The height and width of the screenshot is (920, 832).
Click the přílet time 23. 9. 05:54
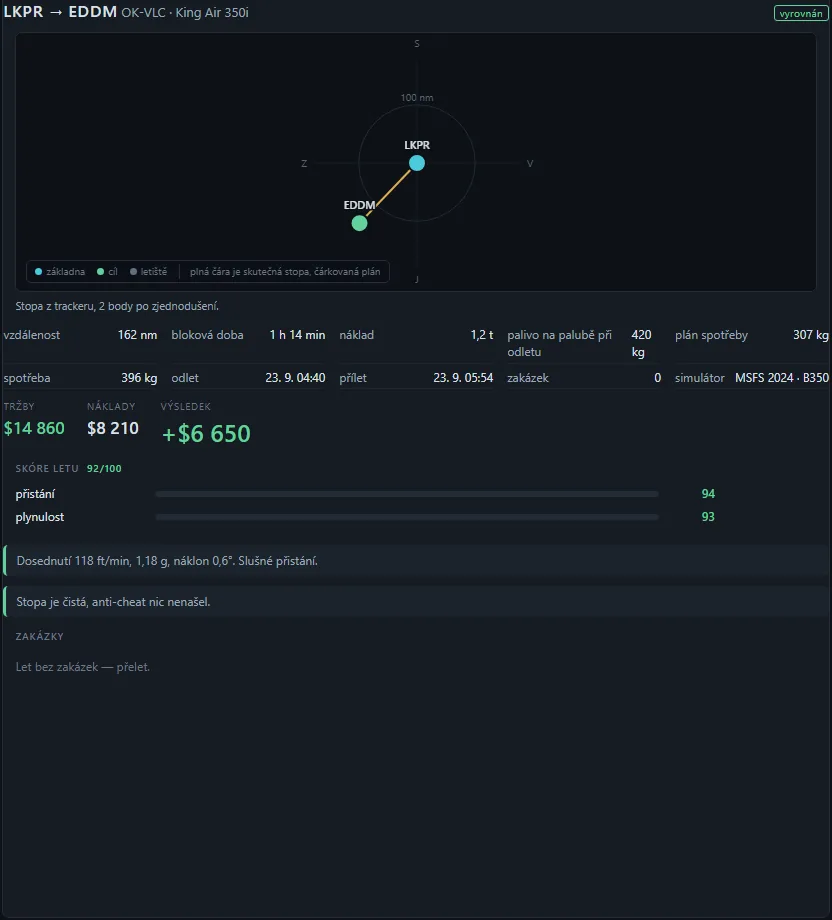463,378
